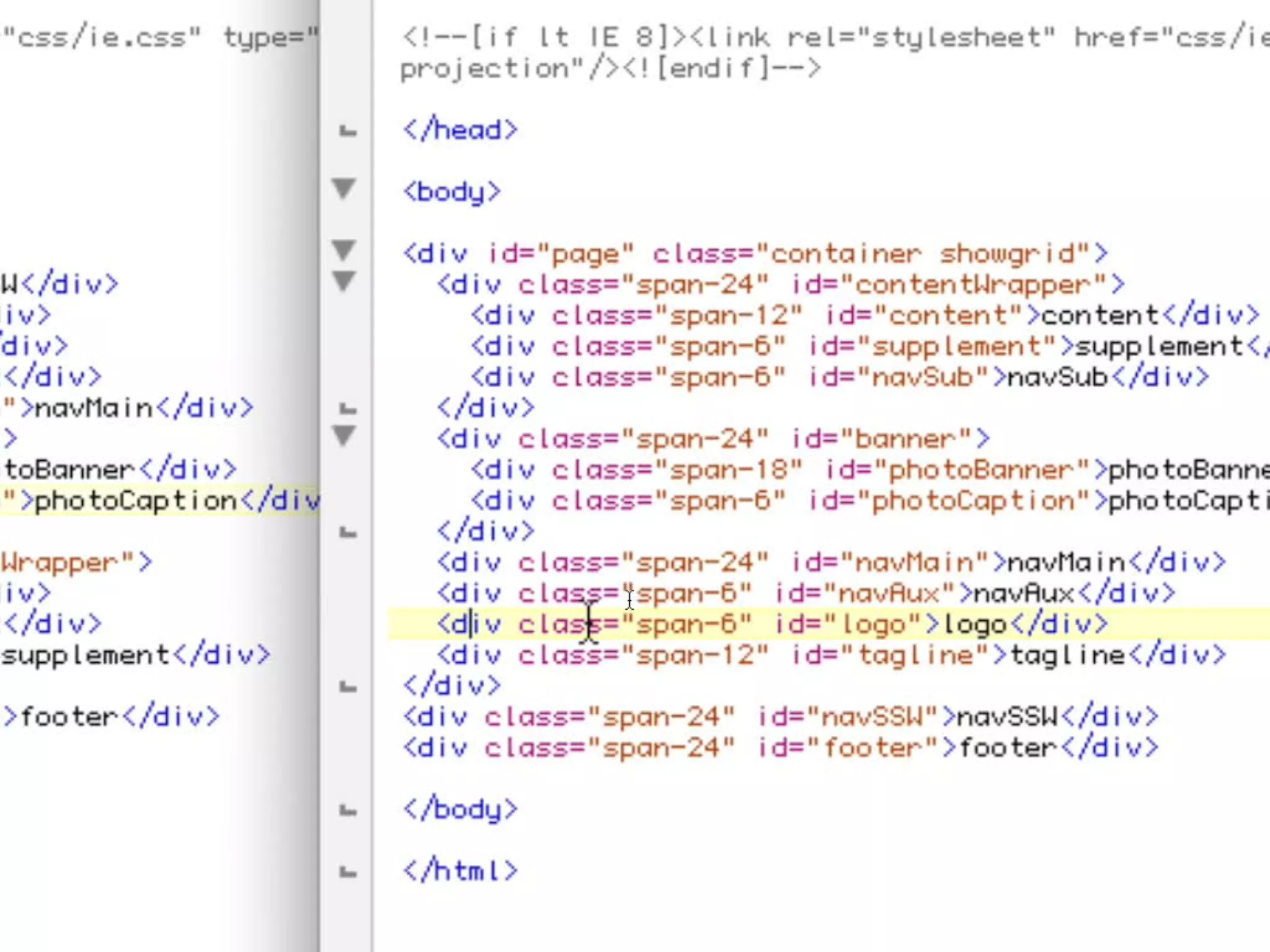Screen dimensions: 1270x952
Task: Click fold end marker beside </head>
Action: point(348,131)
